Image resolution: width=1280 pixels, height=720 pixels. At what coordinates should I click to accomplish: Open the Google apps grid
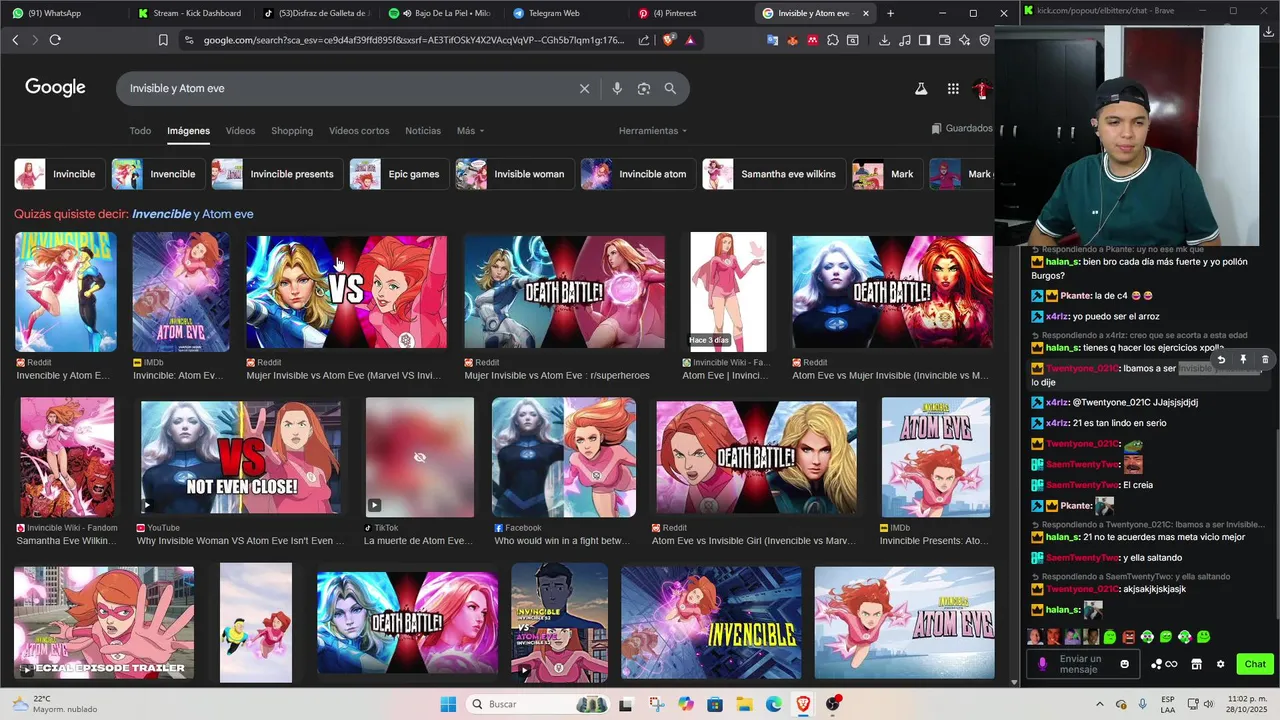point(953,89)
